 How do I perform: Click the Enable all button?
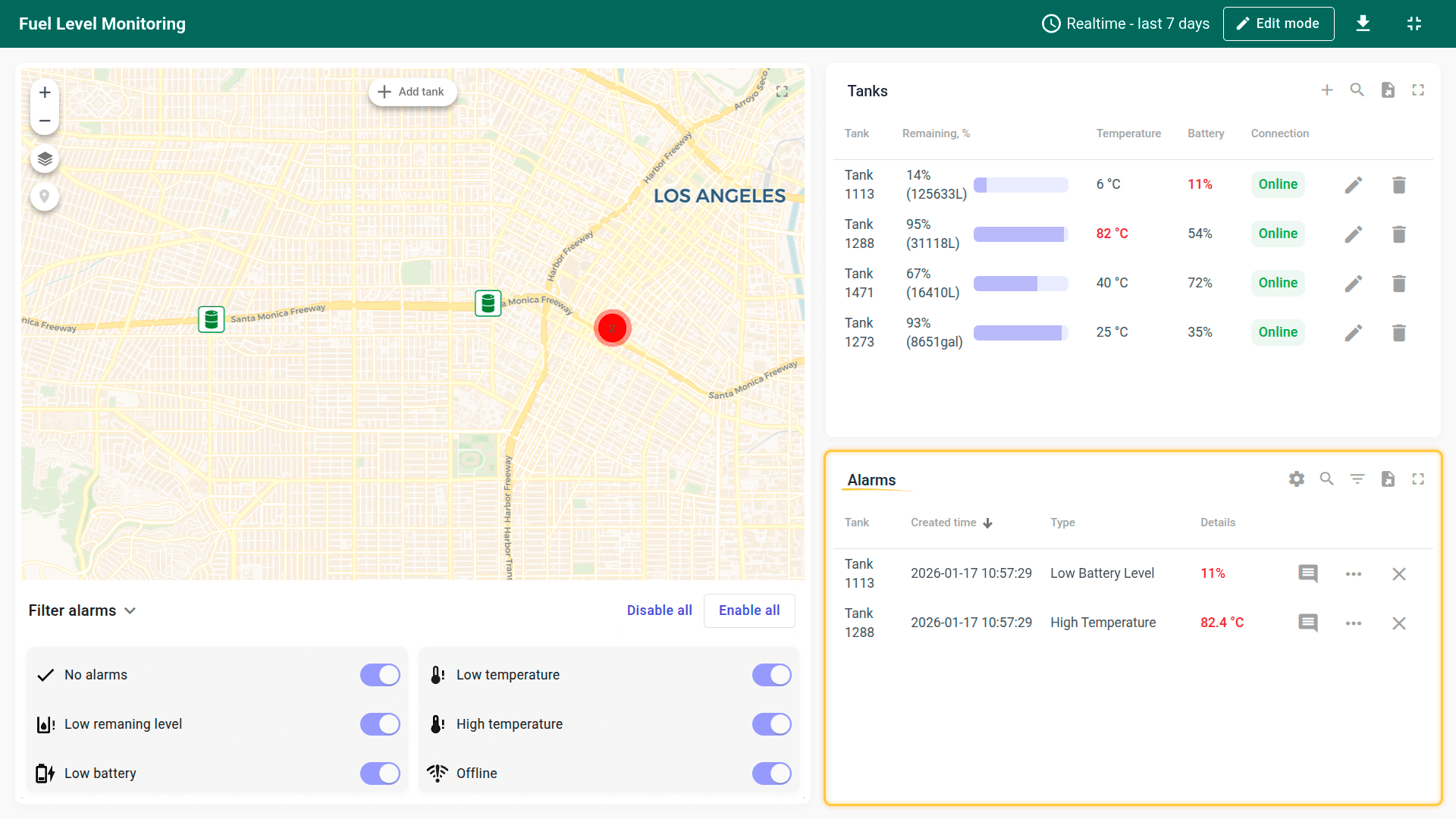[749, 611]
